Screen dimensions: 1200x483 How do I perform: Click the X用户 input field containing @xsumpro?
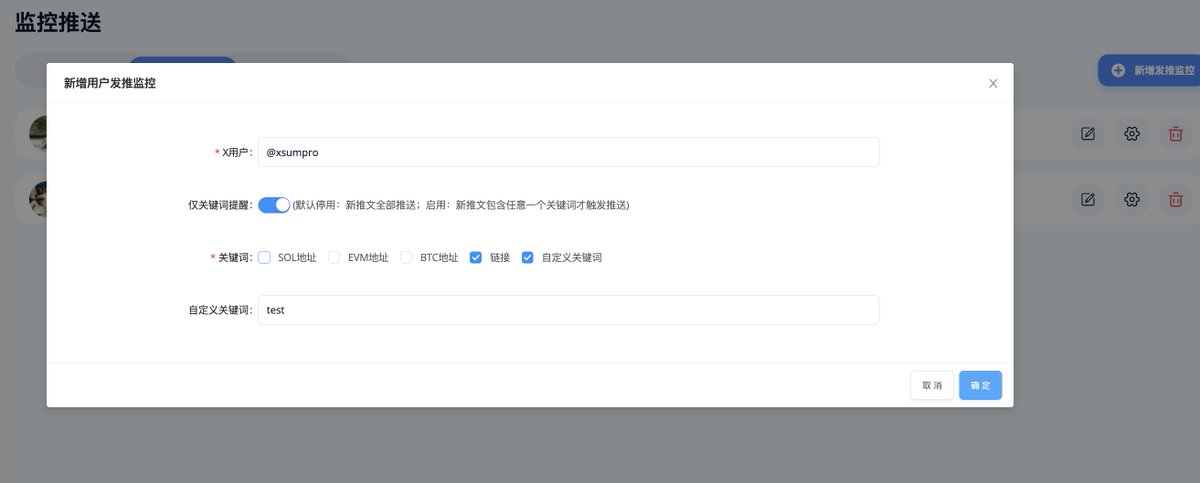(568, 152)
